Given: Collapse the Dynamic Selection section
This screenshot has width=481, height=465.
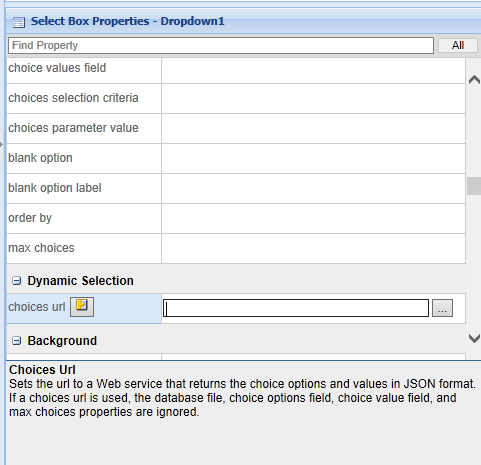Looking at the screenshot, I should pos(16,281).
